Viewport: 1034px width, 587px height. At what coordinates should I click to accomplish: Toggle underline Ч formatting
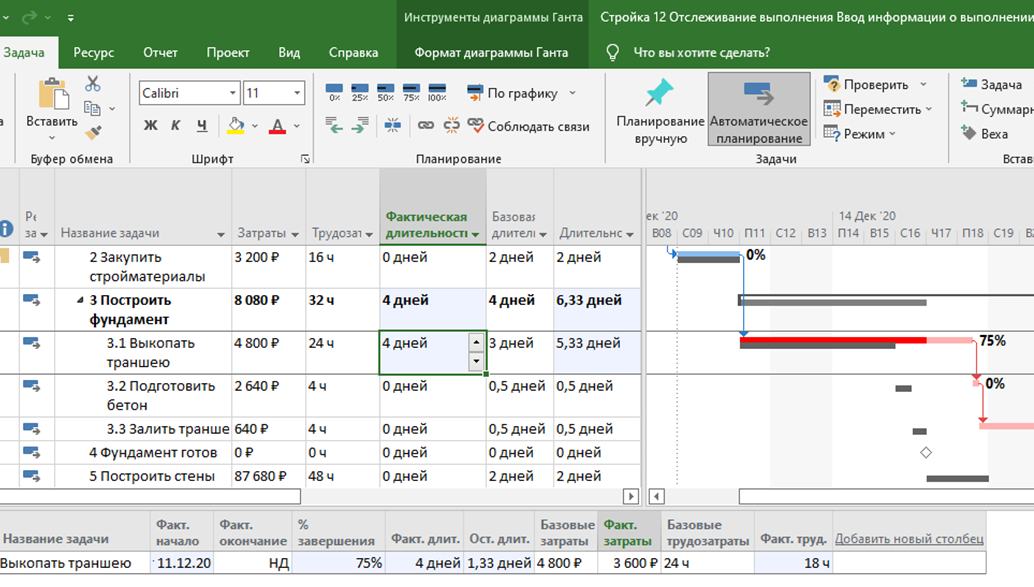pyautogui.click(x=202, y=125)
